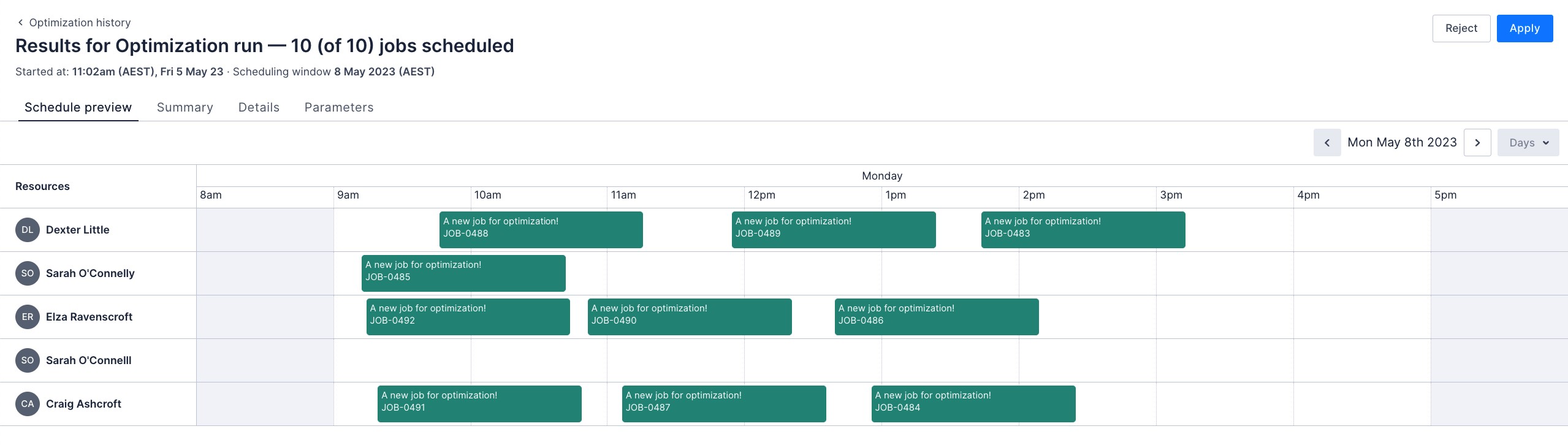Click the Monday day header
The image size is (1568, 445).
(882, 176)
